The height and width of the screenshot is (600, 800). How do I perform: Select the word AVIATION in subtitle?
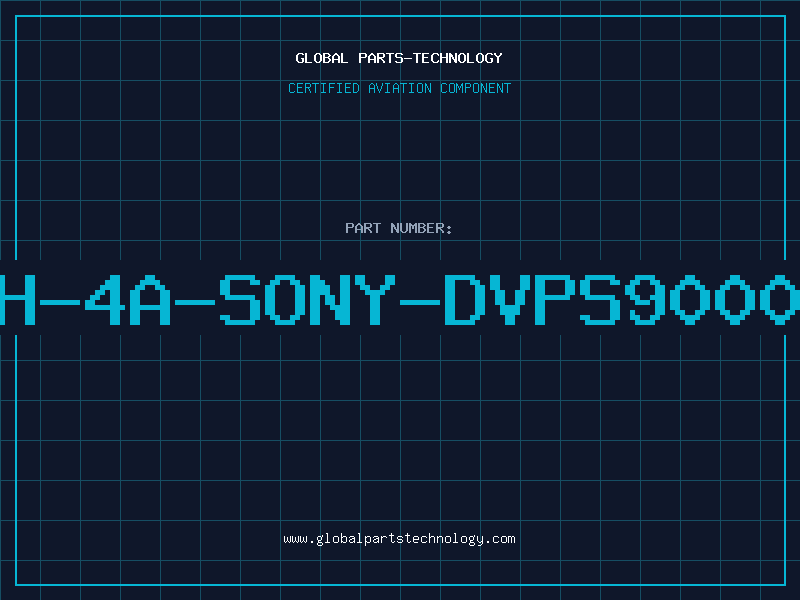pyautogui.click(x=400, y=88)
